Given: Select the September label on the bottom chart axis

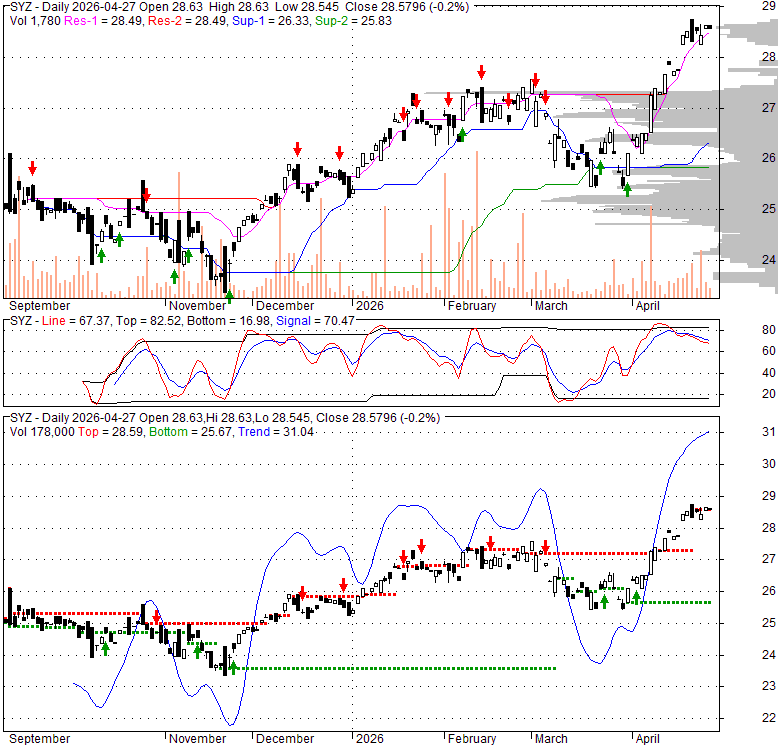Looking at the screenshot, I should click(x=40, y=739).
